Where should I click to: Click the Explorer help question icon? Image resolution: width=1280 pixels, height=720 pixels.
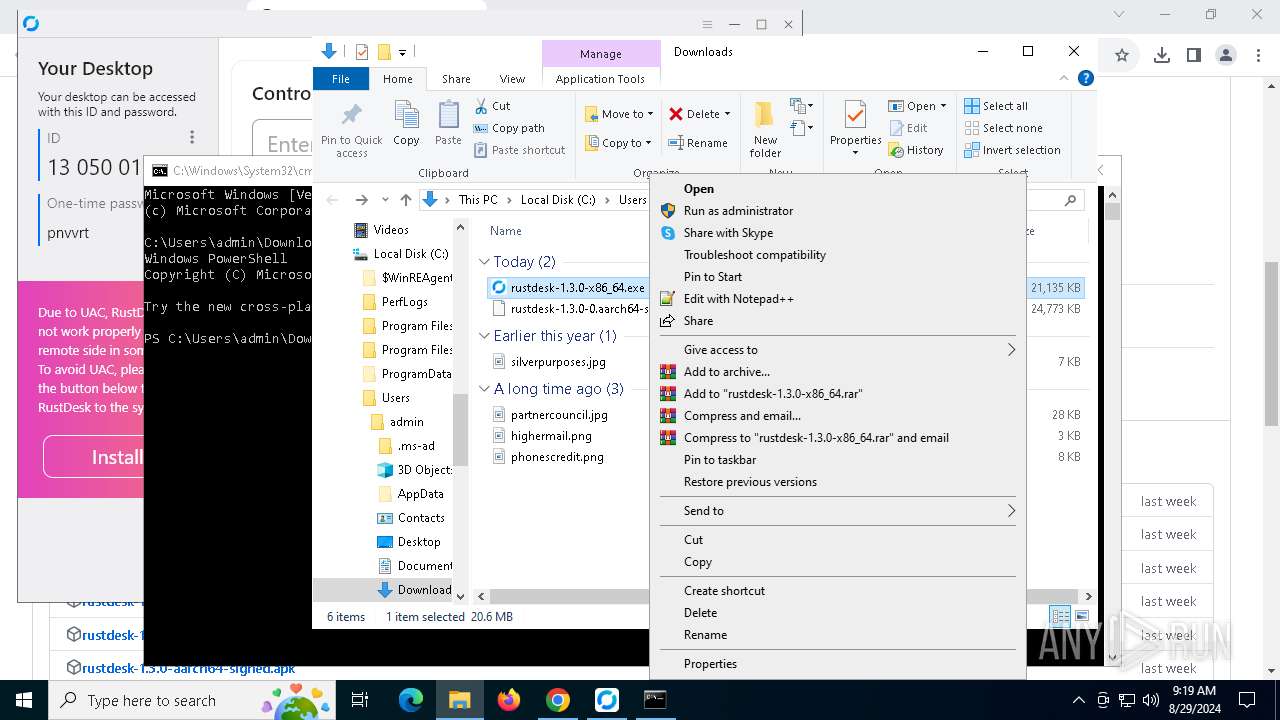1085,78
